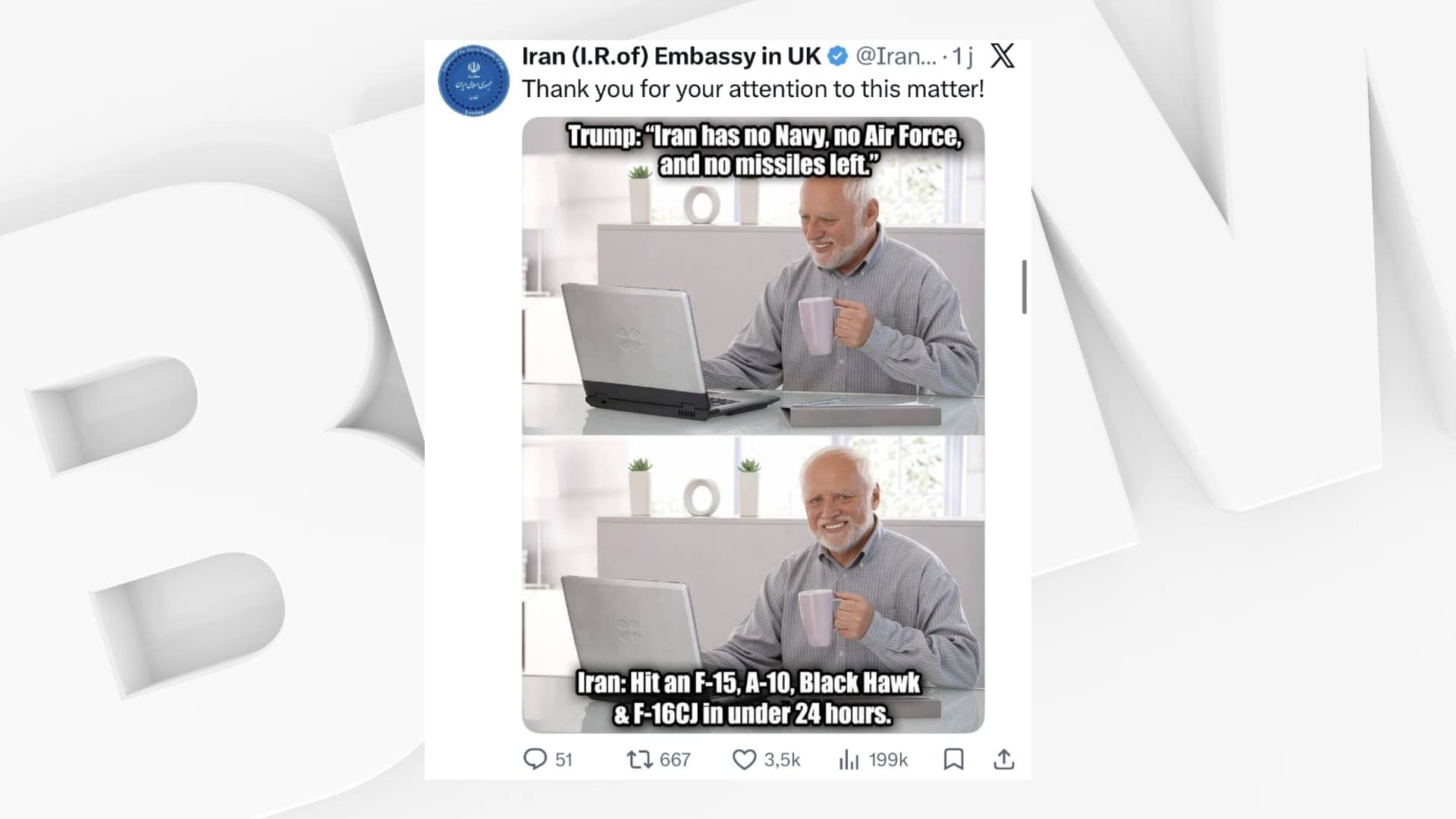Open the post timestamp 1 j
Image resolution: width=1456 pixels, height=819 pixels.
(962, 56)
